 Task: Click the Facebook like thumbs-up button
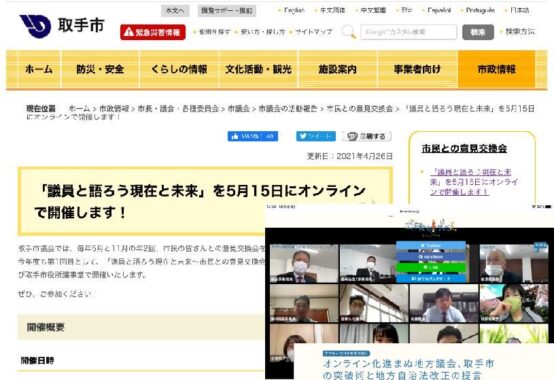click(x=253, y=136)
